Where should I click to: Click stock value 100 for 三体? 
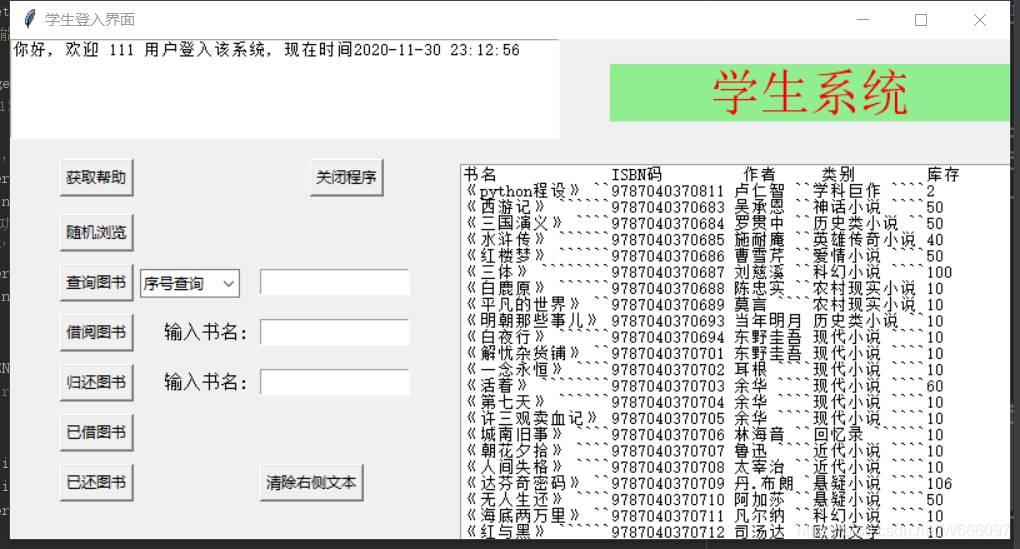pos(939,273)
